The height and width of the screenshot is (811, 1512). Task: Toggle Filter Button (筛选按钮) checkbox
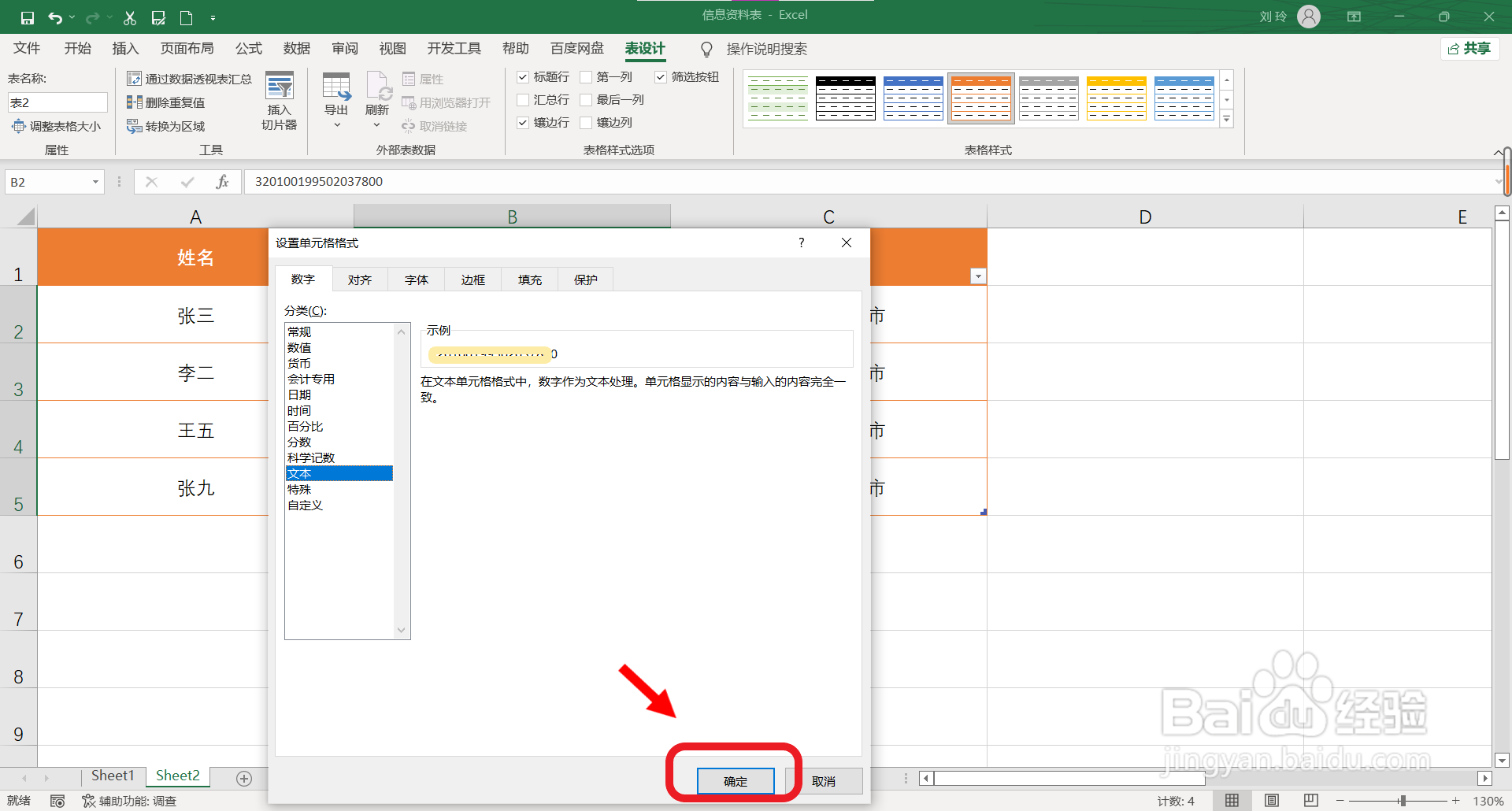[661, 77]
